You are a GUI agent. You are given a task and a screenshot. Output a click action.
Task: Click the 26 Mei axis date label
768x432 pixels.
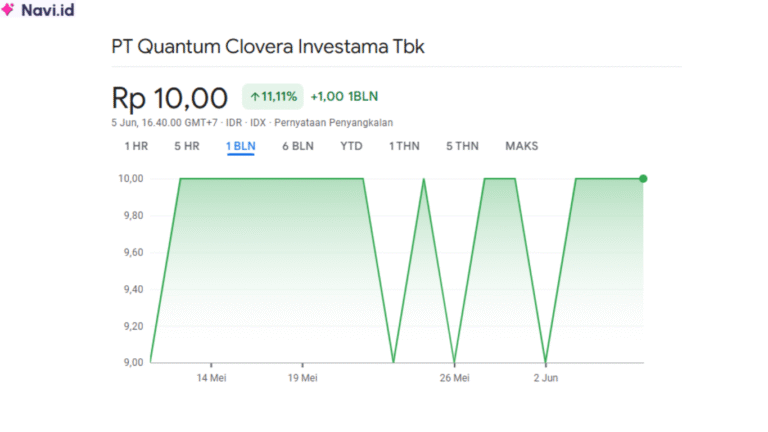point(454,378)
